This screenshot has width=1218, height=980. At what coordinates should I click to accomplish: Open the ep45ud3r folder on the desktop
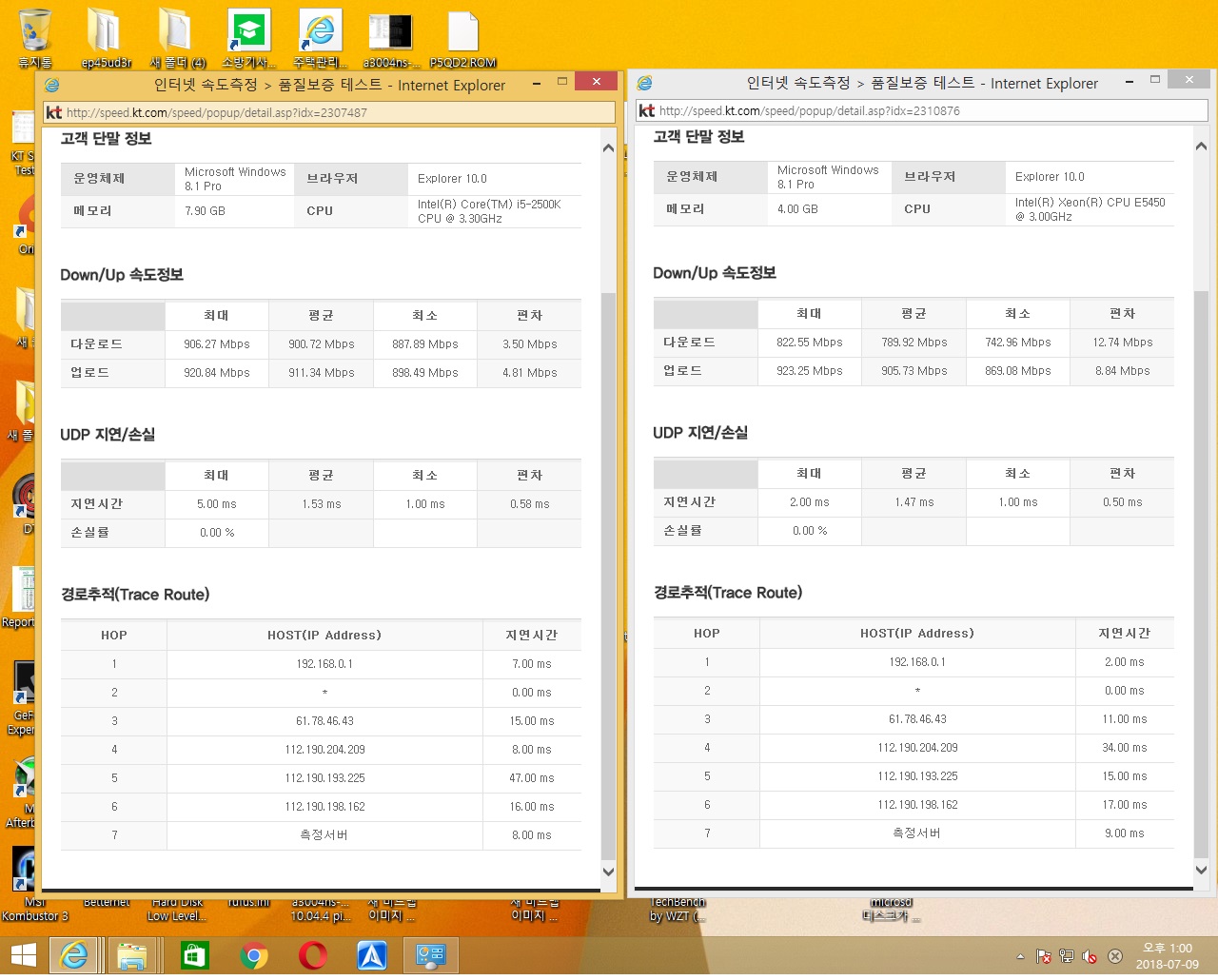(x=106, y=38)
